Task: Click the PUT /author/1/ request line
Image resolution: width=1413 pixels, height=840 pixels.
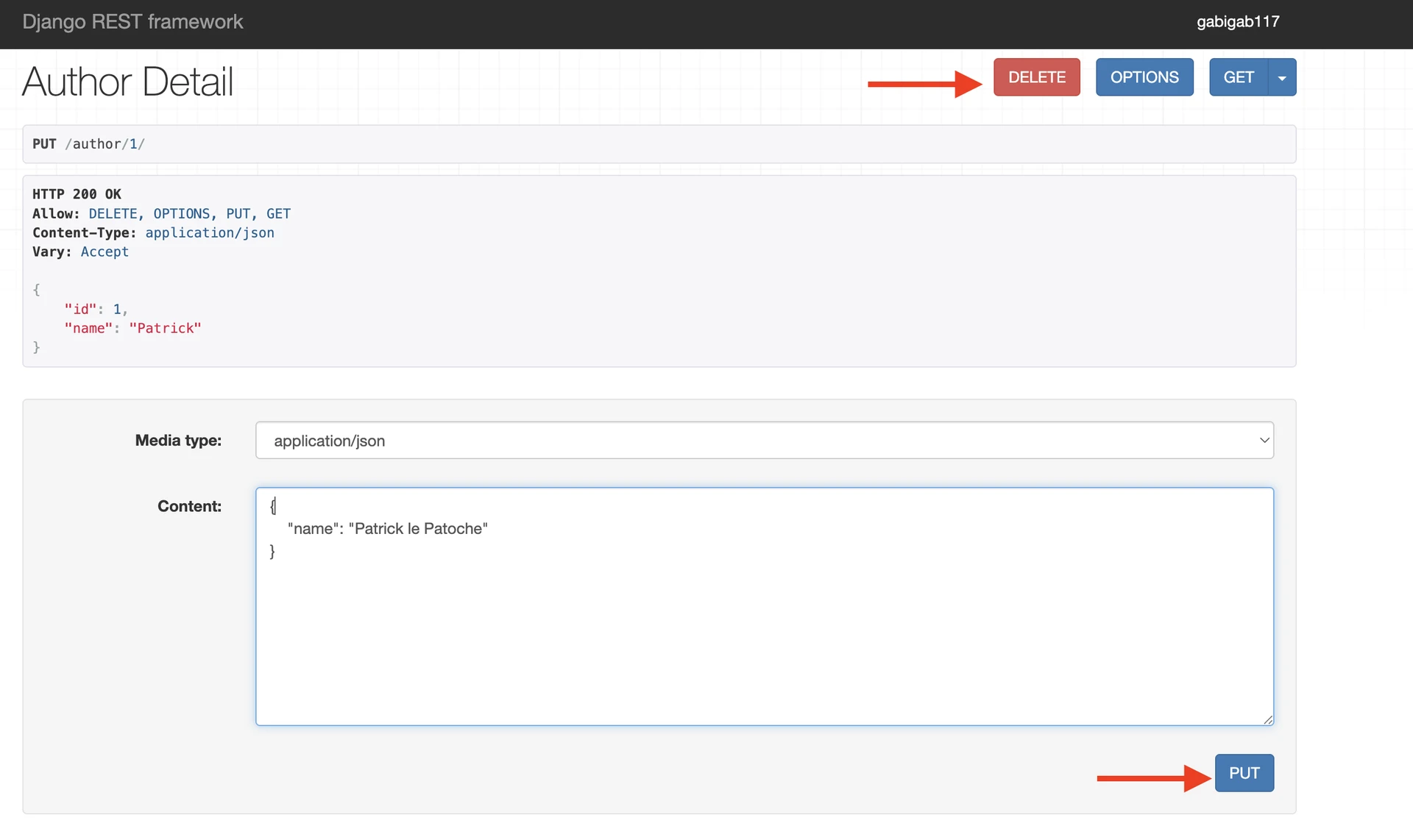Action: coord(88,144)
